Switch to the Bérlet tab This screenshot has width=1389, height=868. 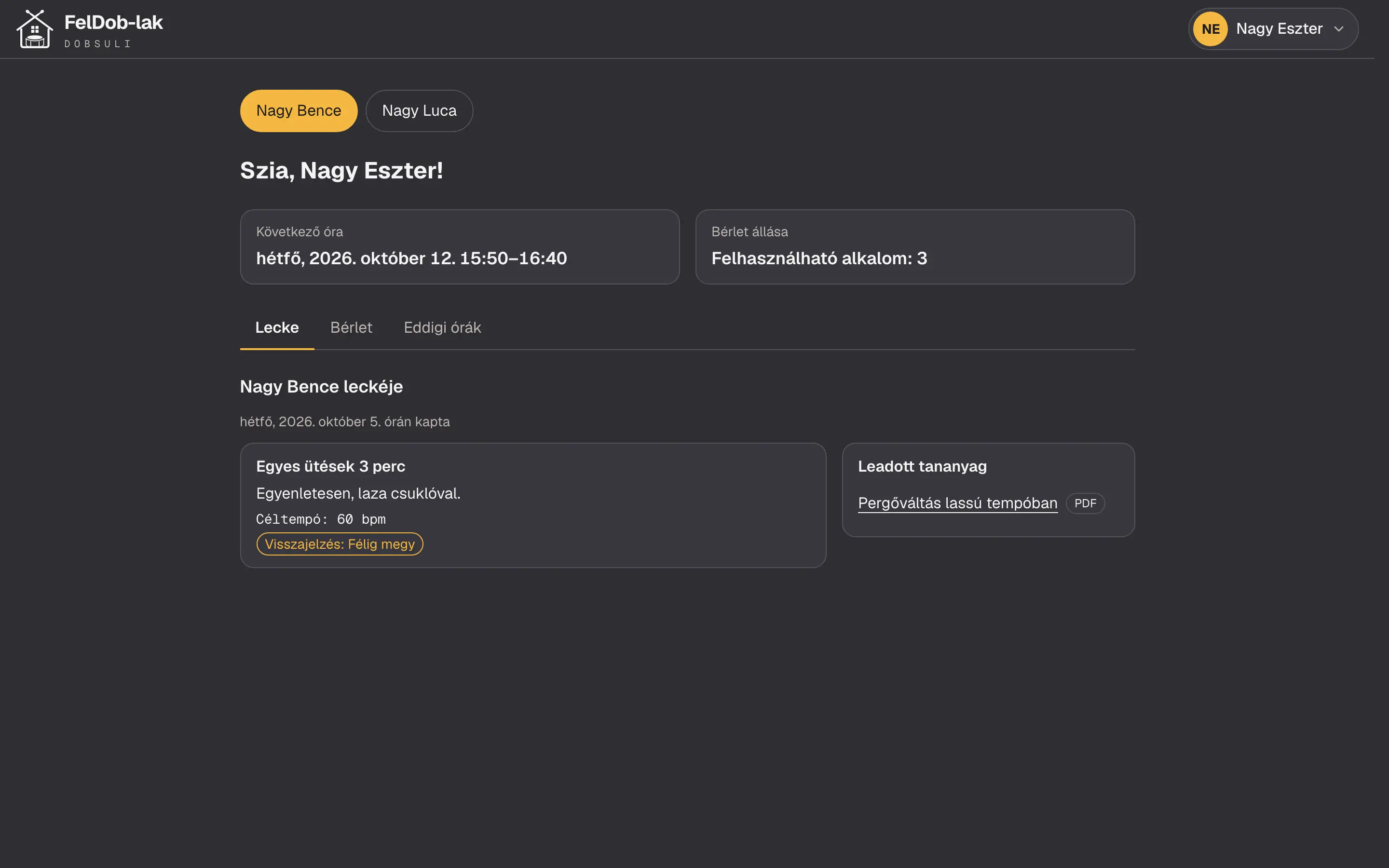[x=351, y=328]
